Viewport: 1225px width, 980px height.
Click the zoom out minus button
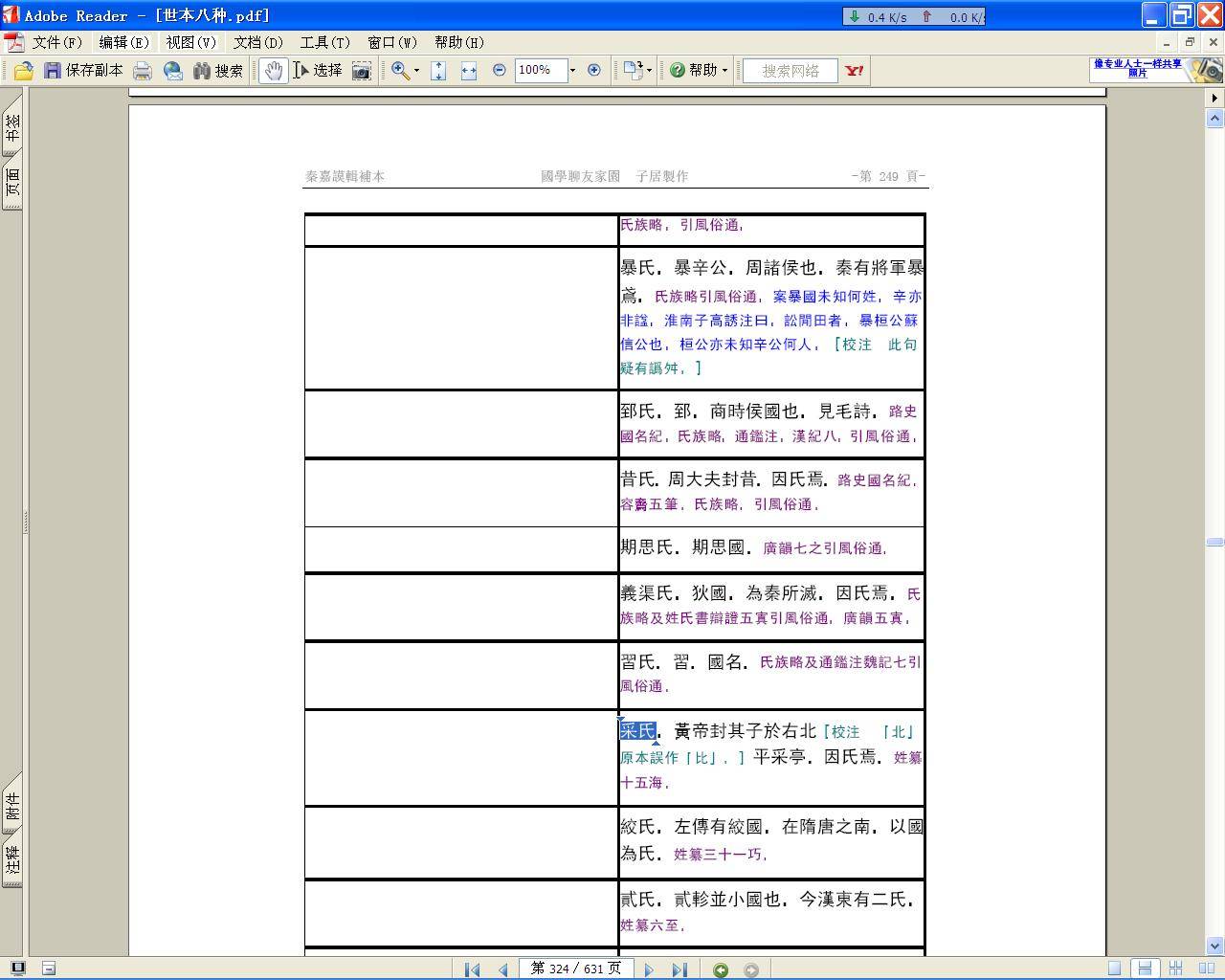(x=499, y=71)
